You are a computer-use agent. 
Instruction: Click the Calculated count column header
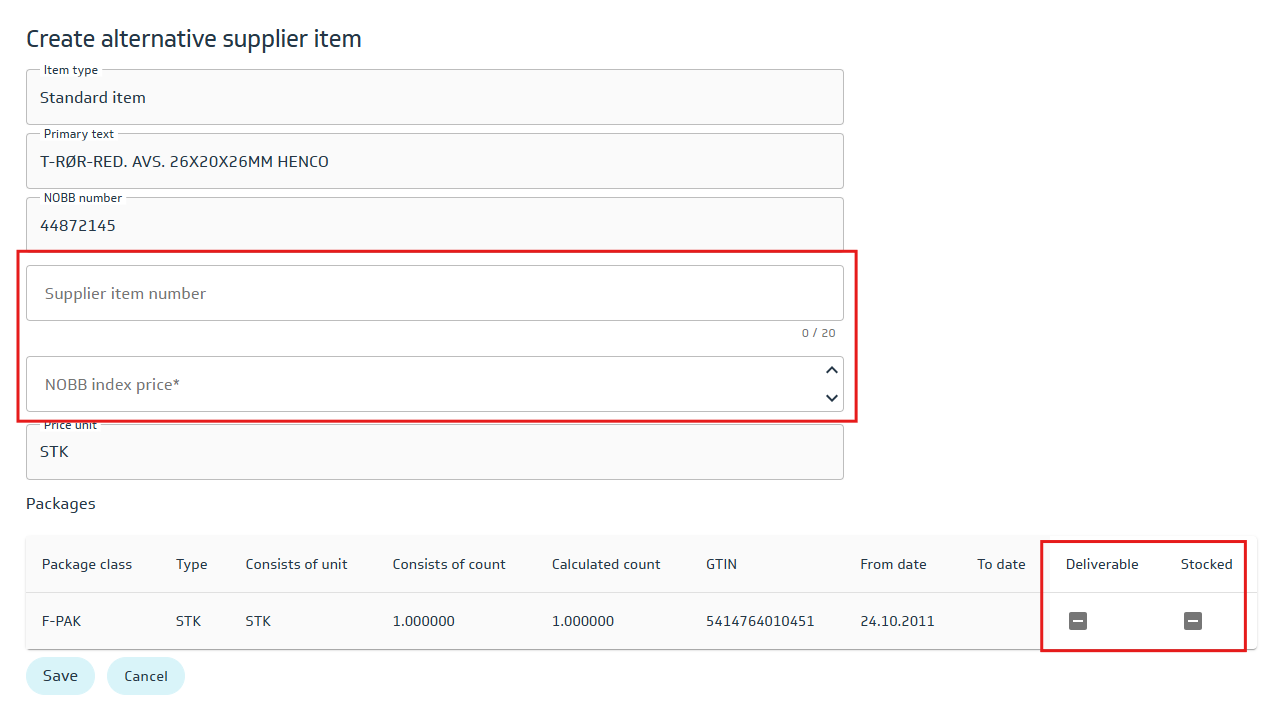pyautogui.click(x=606, y=564)
